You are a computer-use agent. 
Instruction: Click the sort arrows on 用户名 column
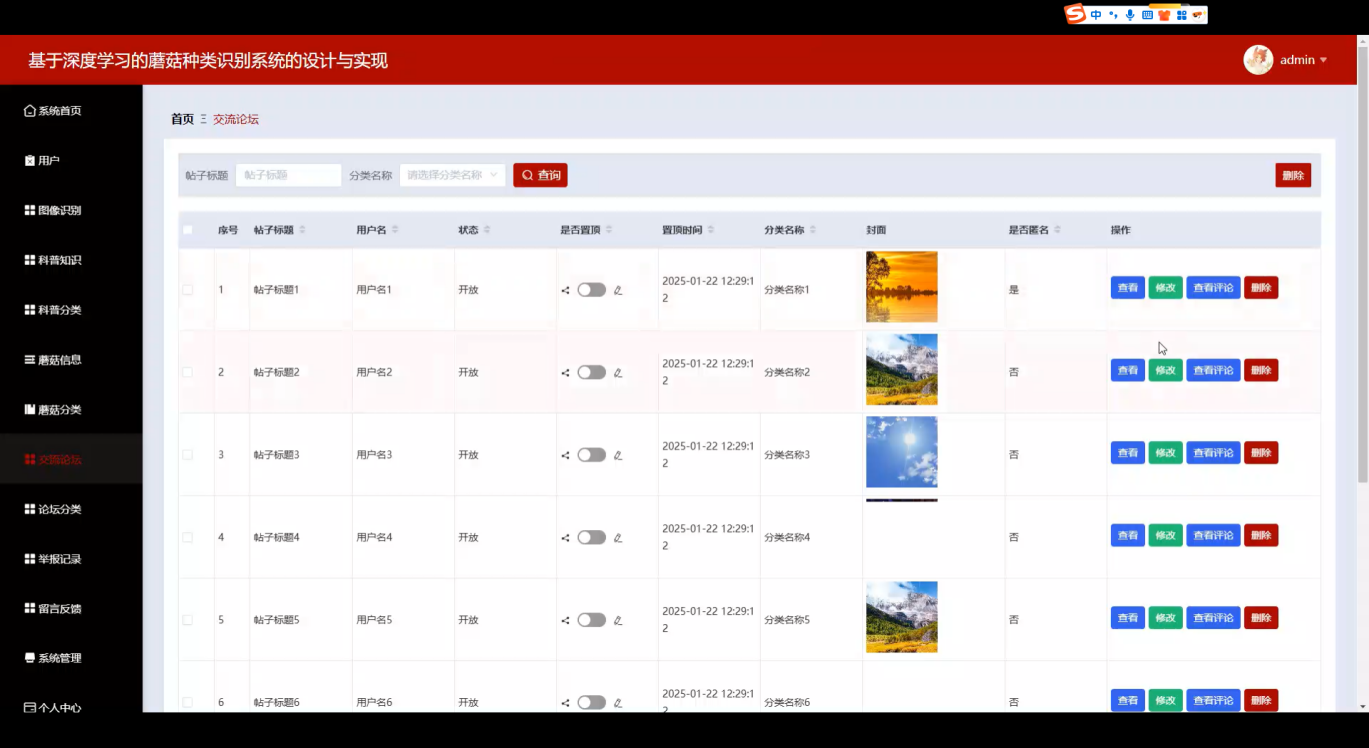[x=395, y=230]
